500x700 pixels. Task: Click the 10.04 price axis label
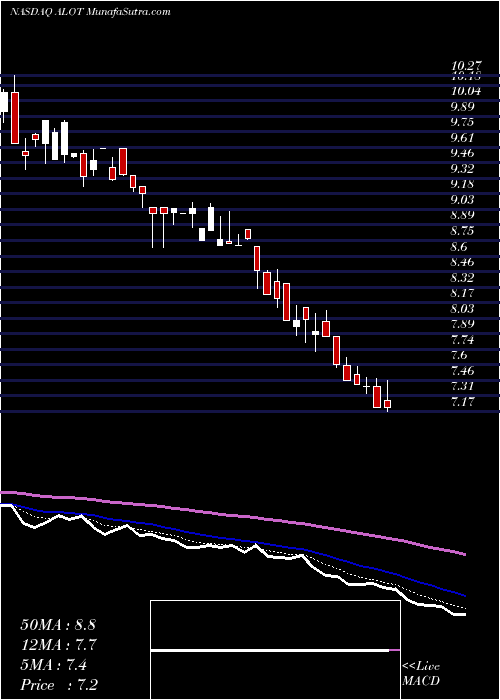tap(467, 92)
